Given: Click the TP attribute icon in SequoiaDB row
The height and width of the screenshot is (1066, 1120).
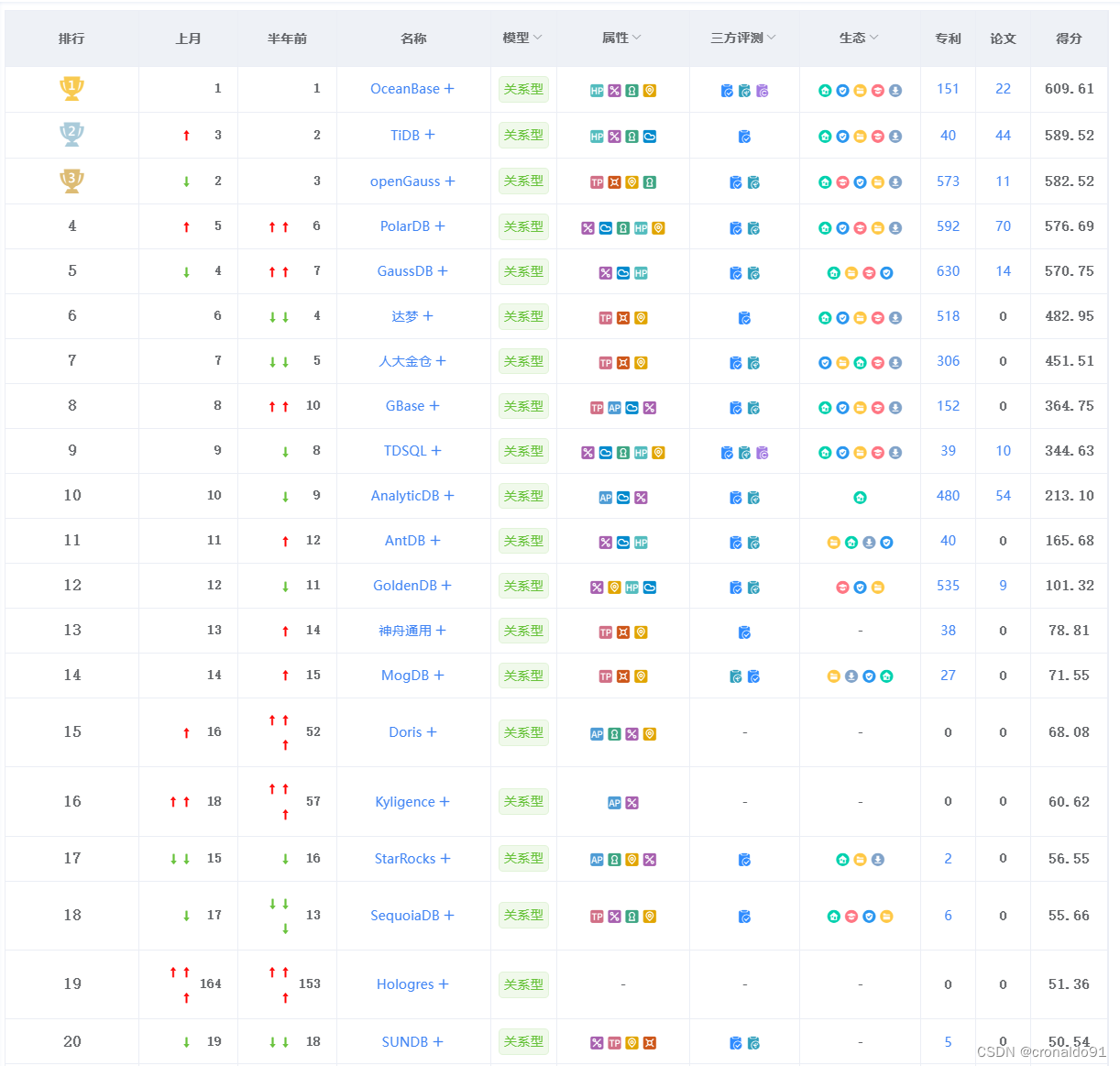Looking at the screenshot, I should pos(597,917).
